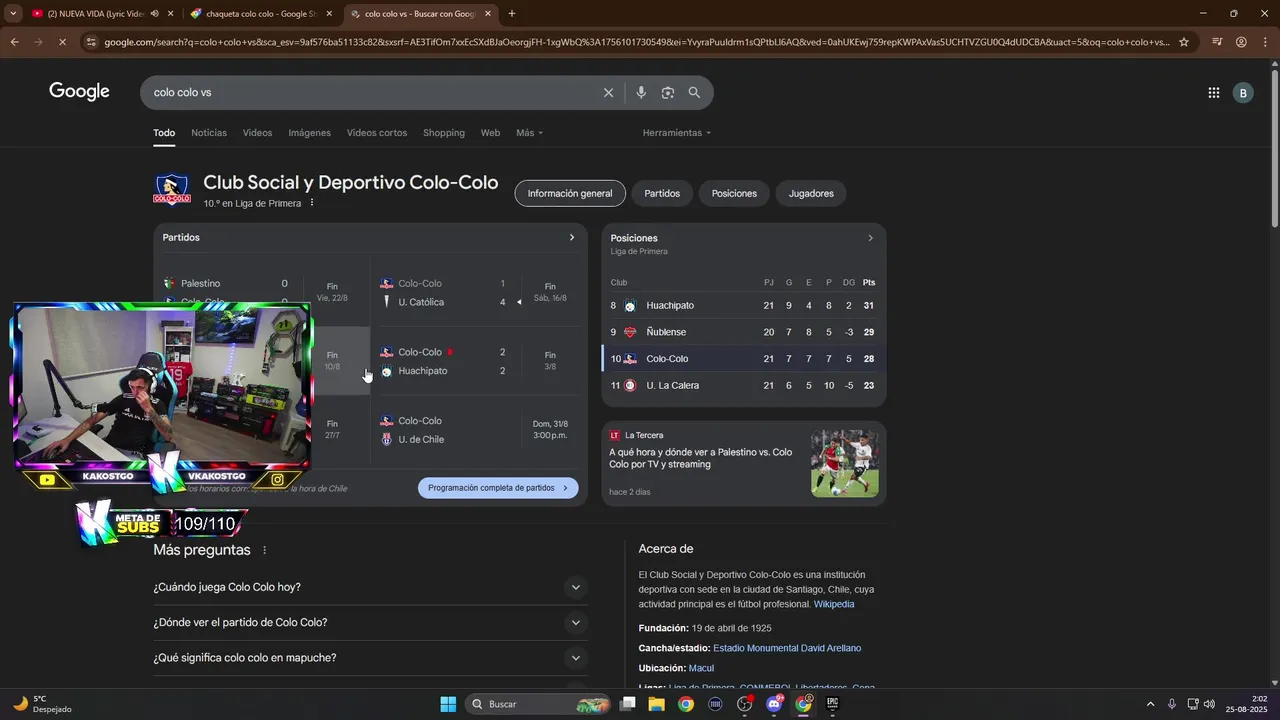This screenshot has width=1280, height=720.
Task: Select the Imágenes search tab
Action: pos(309,133)
